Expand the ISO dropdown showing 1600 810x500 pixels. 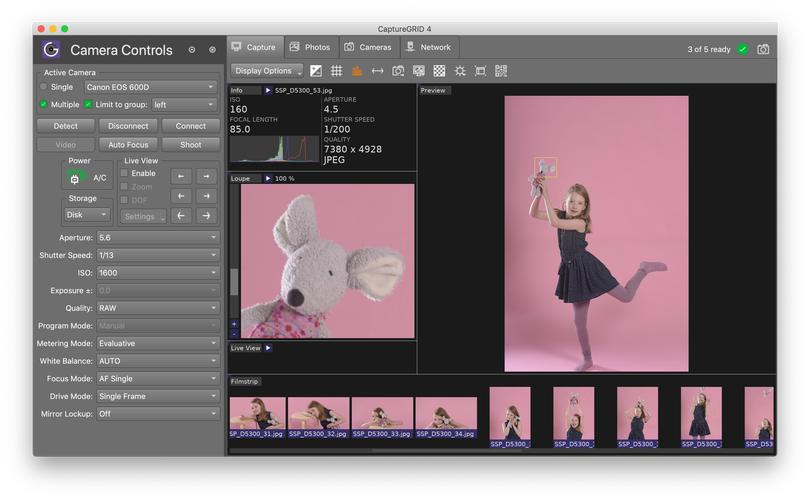pos(157,273)
